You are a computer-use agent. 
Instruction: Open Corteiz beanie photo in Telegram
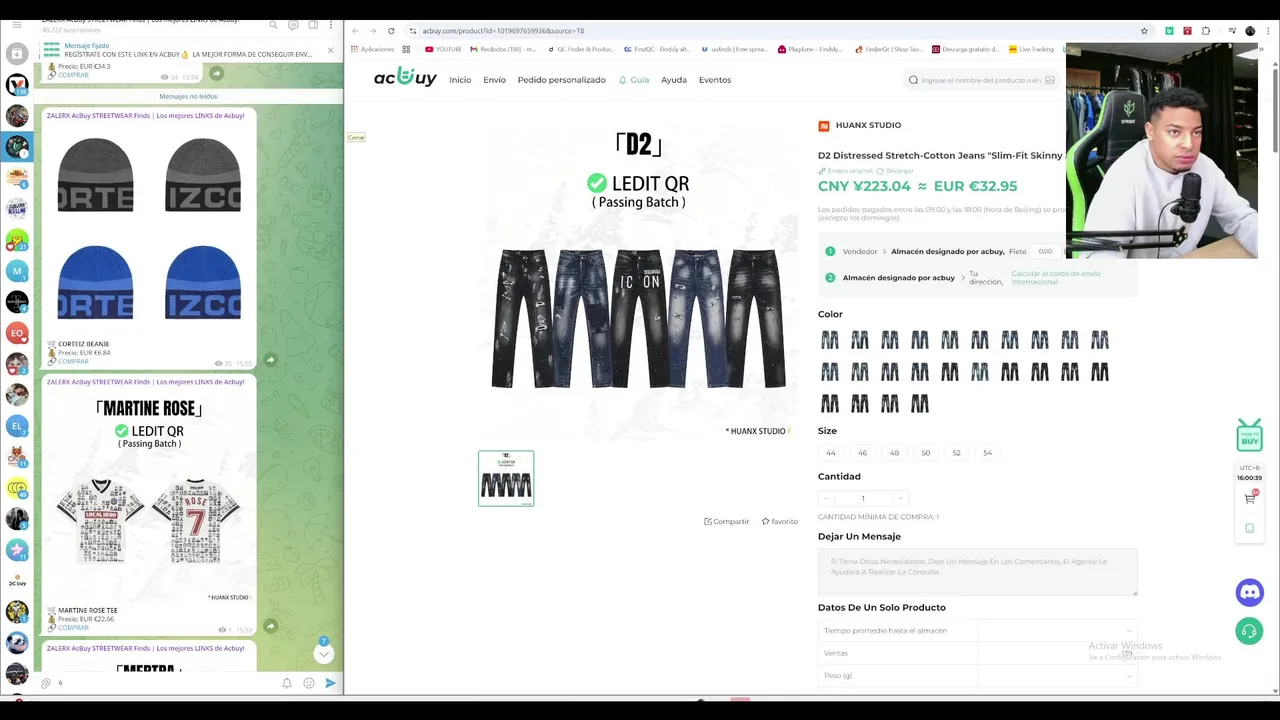click(149, 228)
